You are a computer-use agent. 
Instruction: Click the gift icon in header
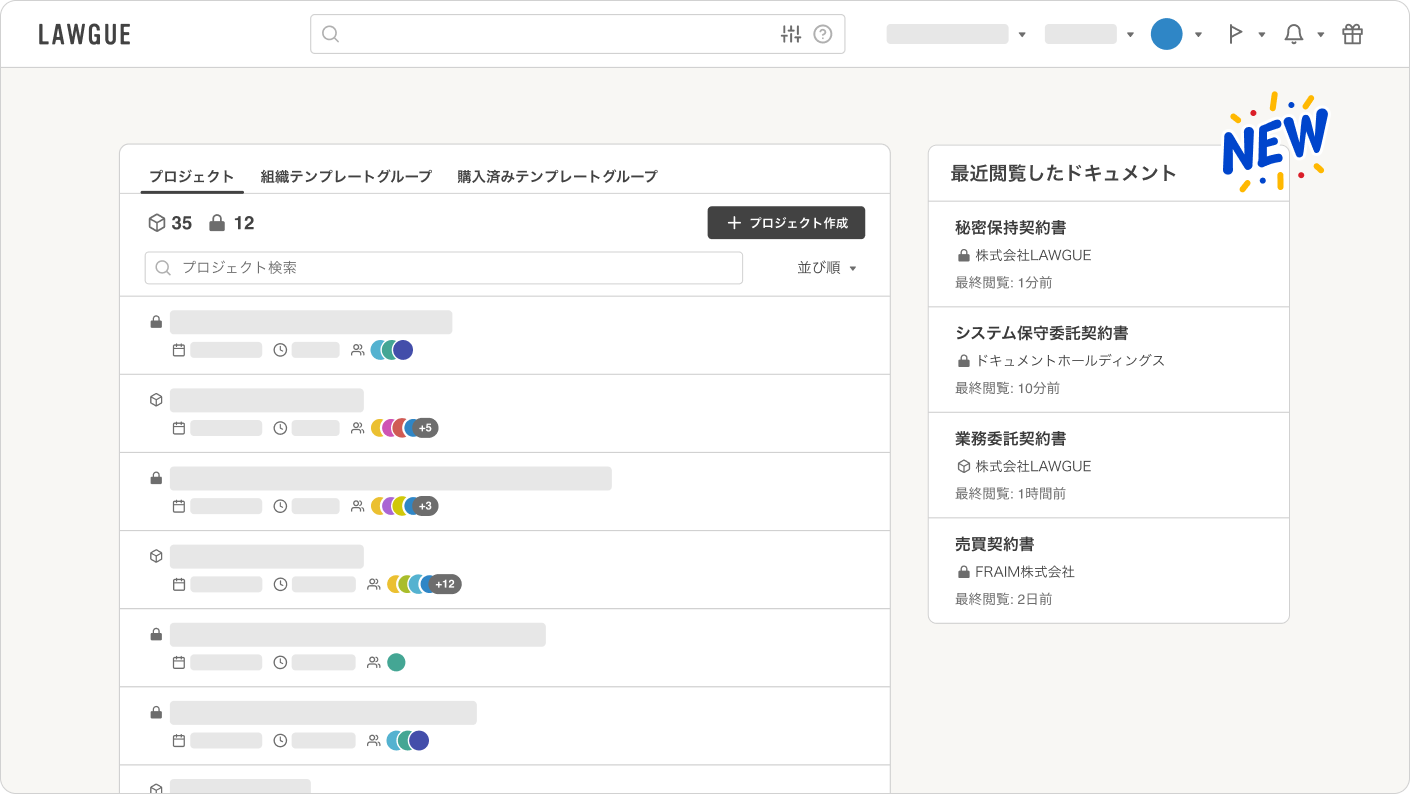click(x=1352, y=34)
